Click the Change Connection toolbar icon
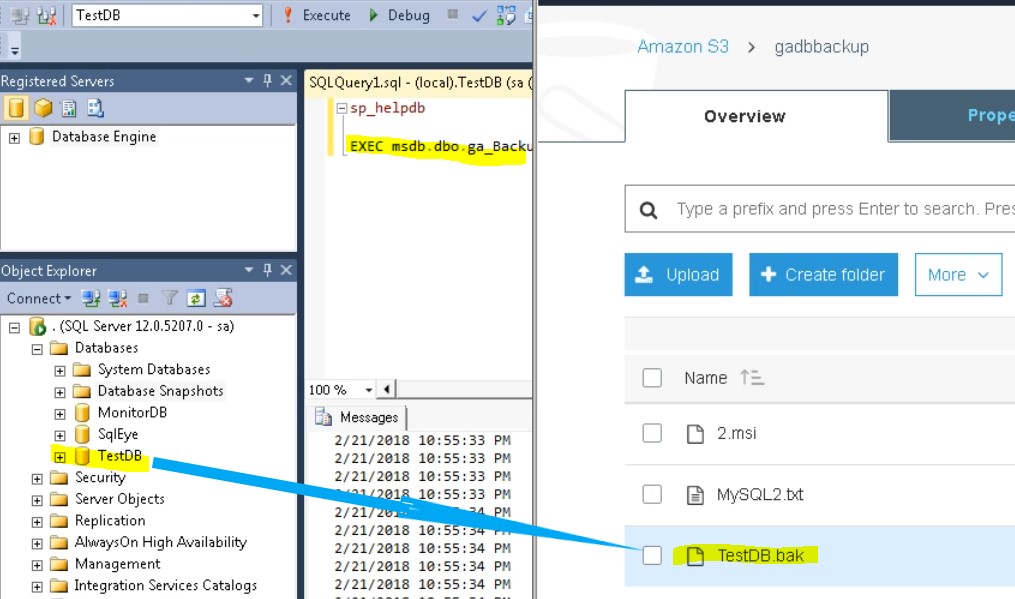The width and height of the screenshot is (1015, 599). 47,16
